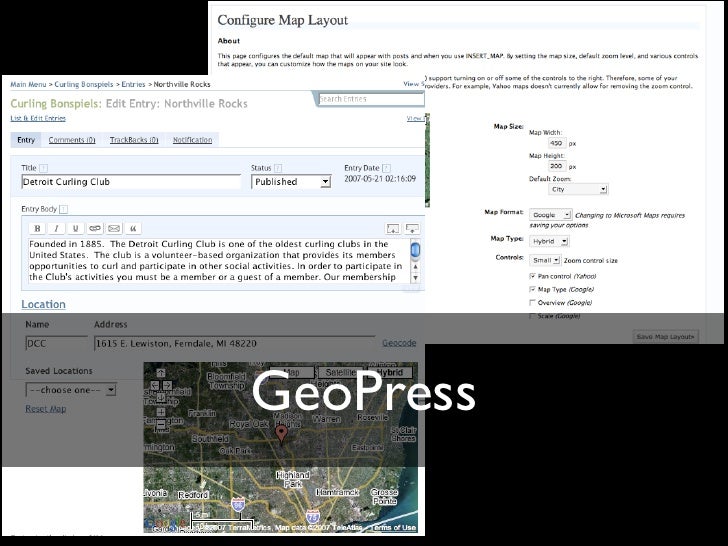Open the Default Zoom dropdown showing City
Viewport: 728px width, 546px height.
tap(578, 189)
